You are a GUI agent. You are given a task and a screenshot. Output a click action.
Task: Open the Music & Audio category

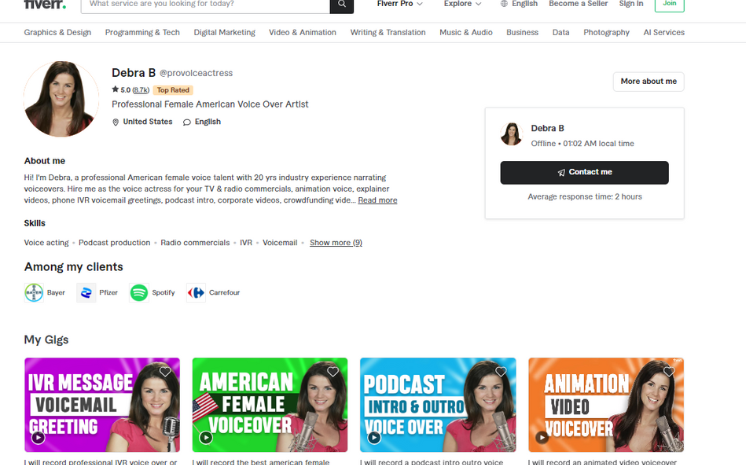tap(465, 32)
